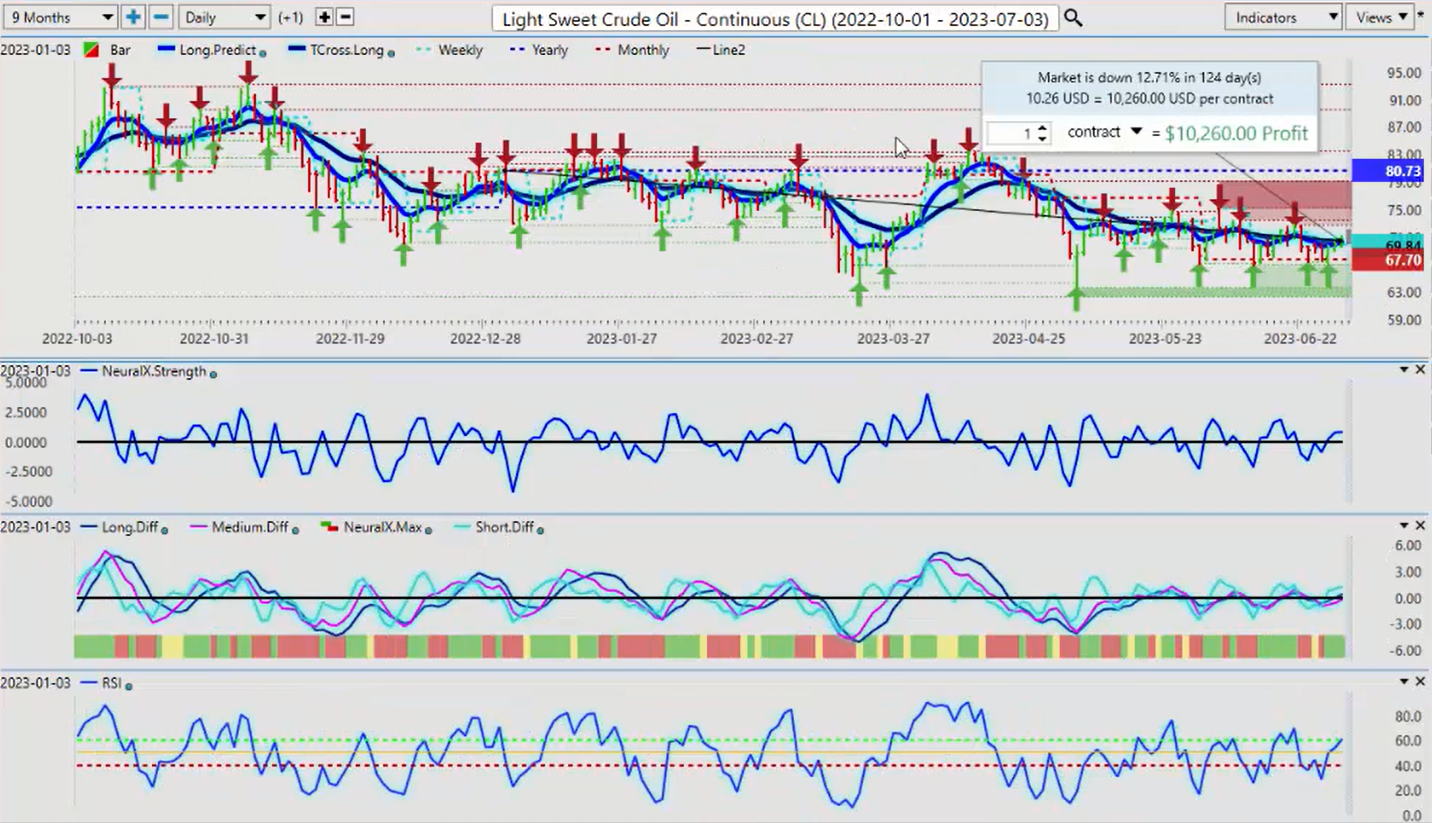Click the Bar chart type legend icon

coord(91,50)
